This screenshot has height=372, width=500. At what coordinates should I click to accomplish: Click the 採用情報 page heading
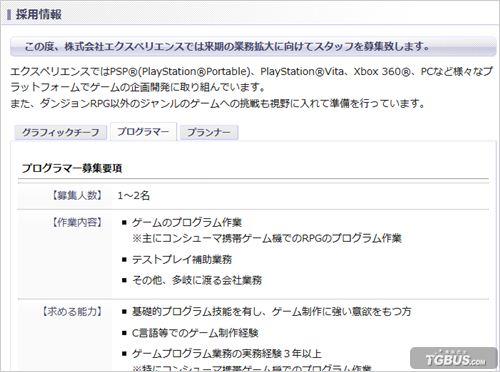point(39,14)
